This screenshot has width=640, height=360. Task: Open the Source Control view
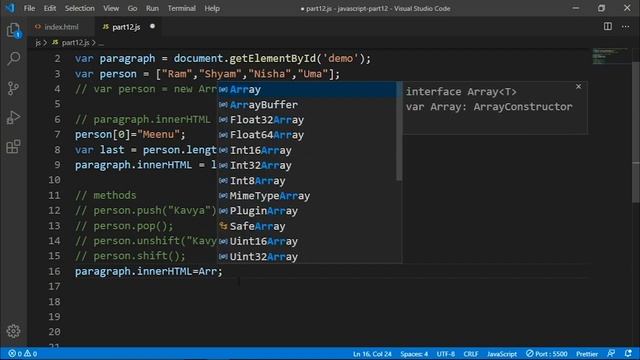pos(13,88)
